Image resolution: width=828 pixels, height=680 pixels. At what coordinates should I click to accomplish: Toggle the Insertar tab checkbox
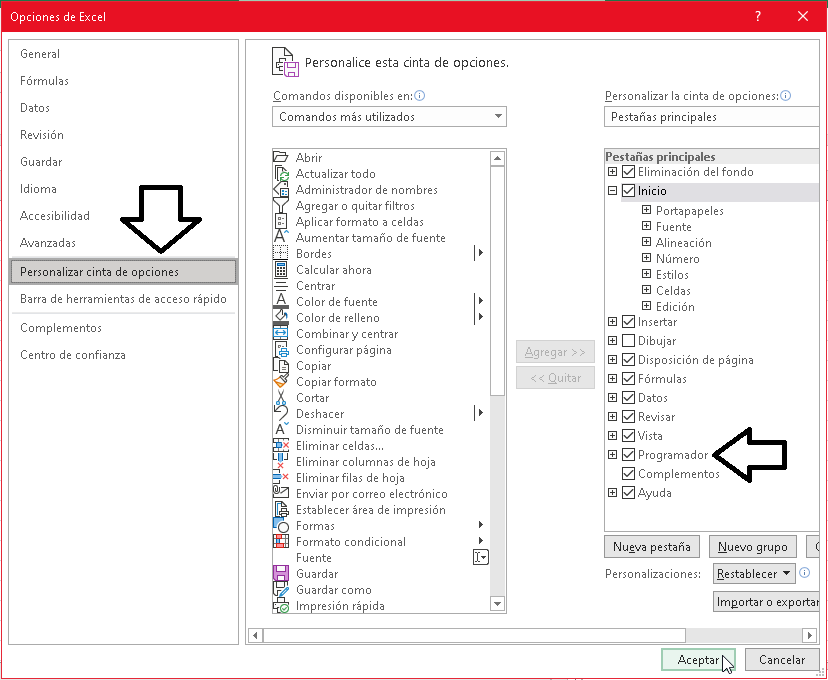[628, 322]
